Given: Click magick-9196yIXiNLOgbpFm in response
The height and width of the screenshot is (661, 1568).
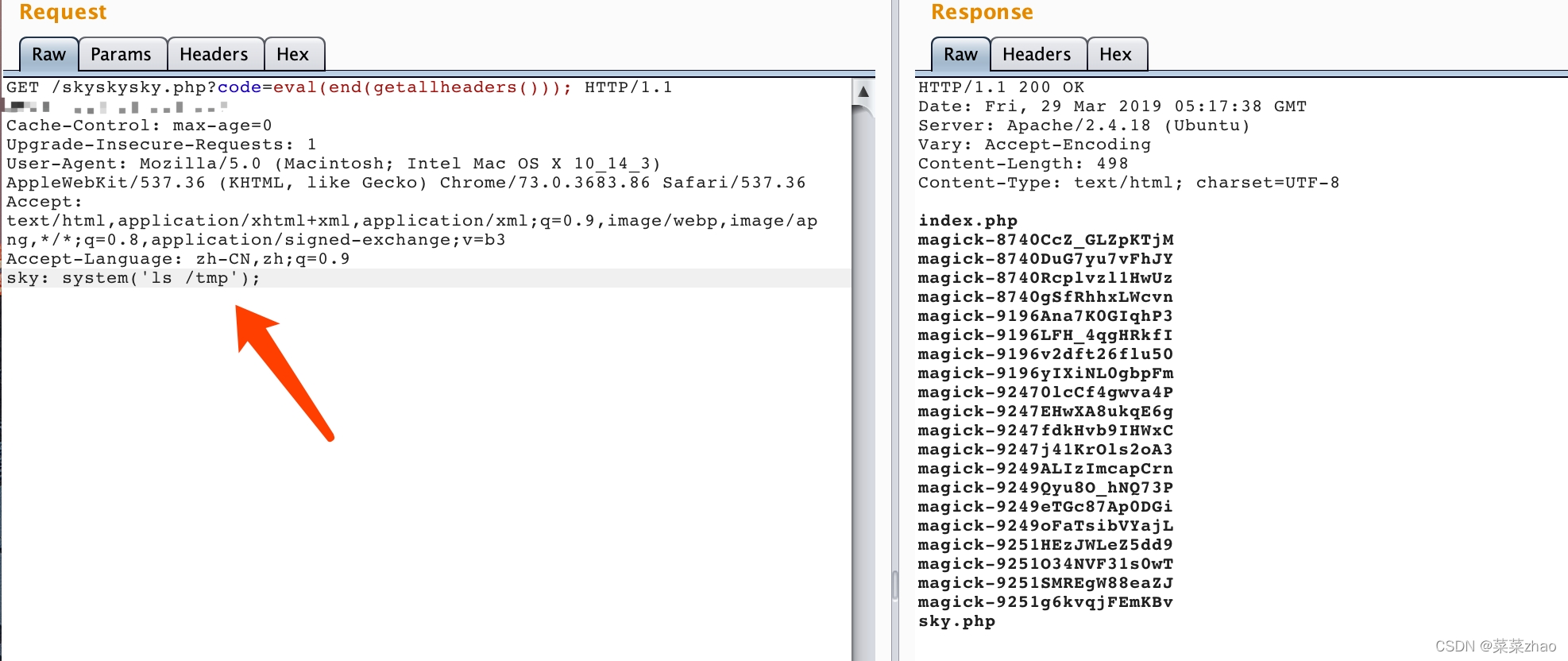Looking at the screenshot, I should click(1046, 373).
